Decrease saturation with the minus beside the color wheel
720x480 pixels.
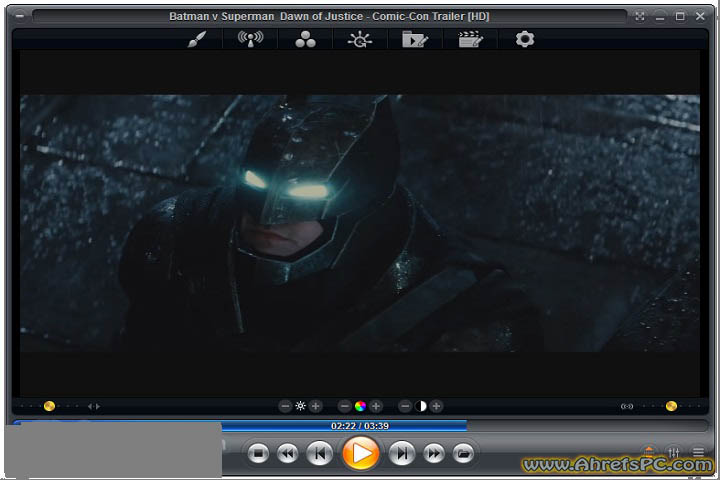[344, 406]
